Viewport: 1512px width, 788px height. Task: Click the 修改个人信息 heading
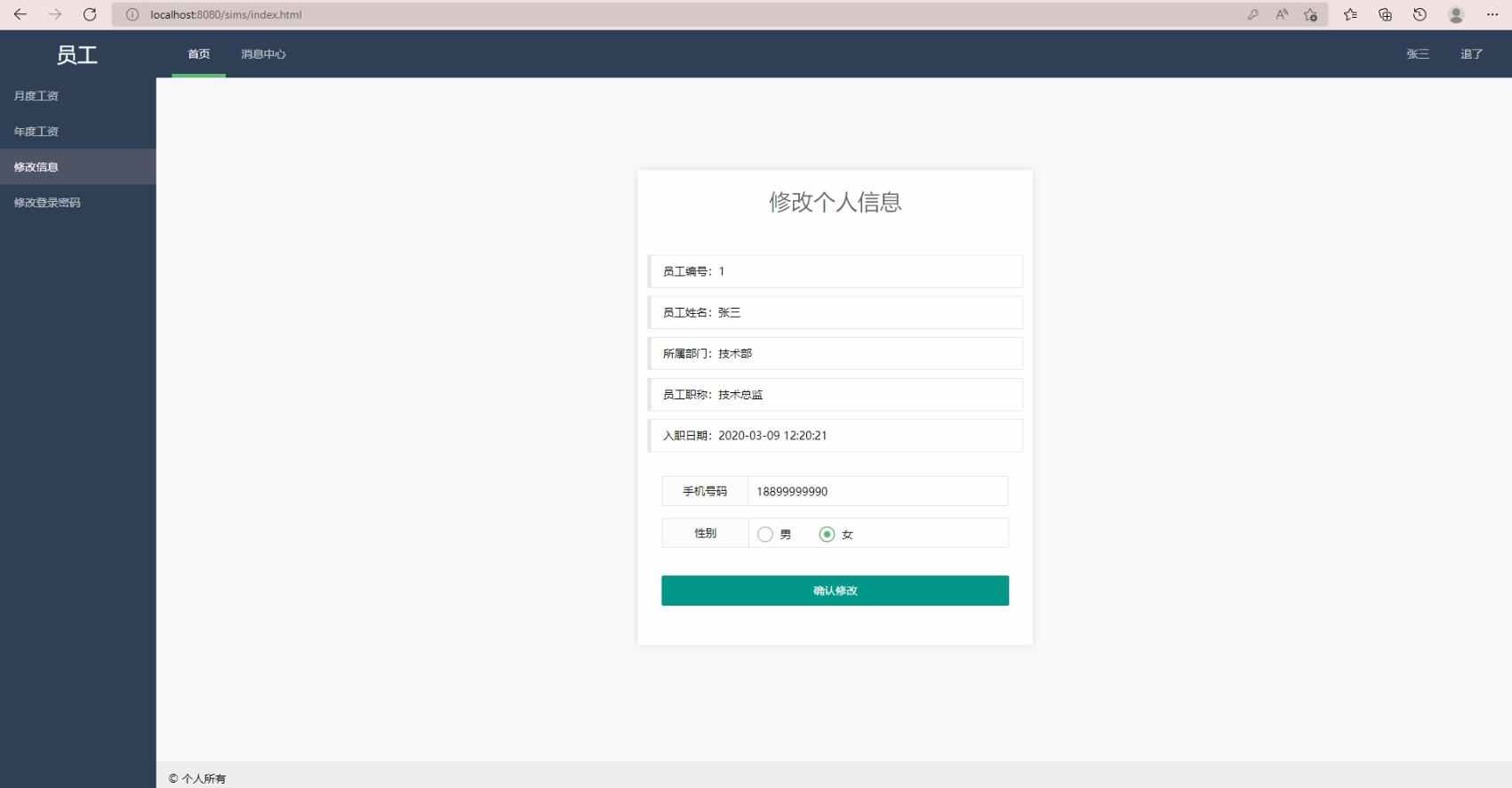click(x=836, y=202)
